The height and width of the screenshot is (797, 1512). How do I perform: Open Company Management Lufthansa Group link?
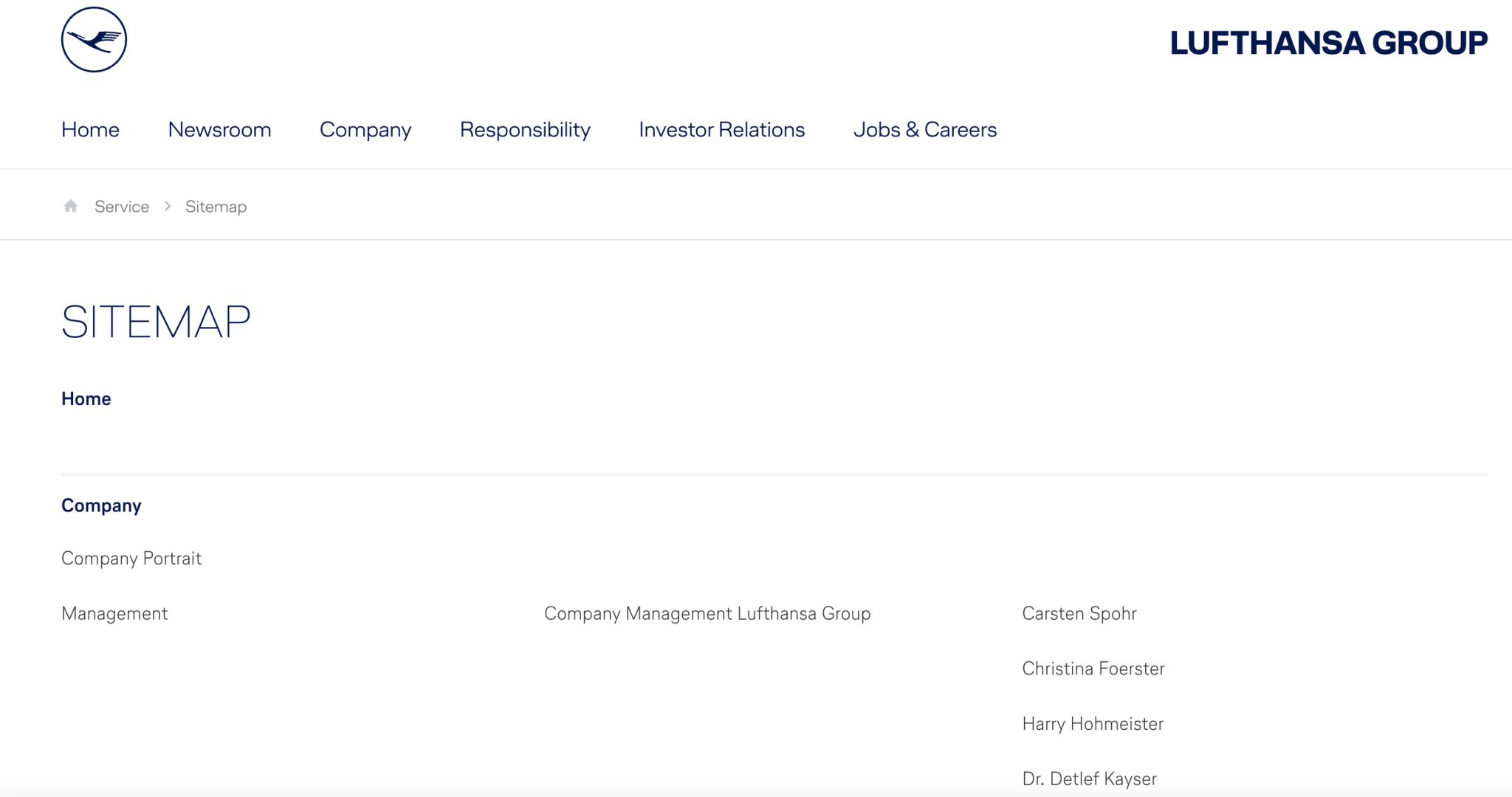707,614
